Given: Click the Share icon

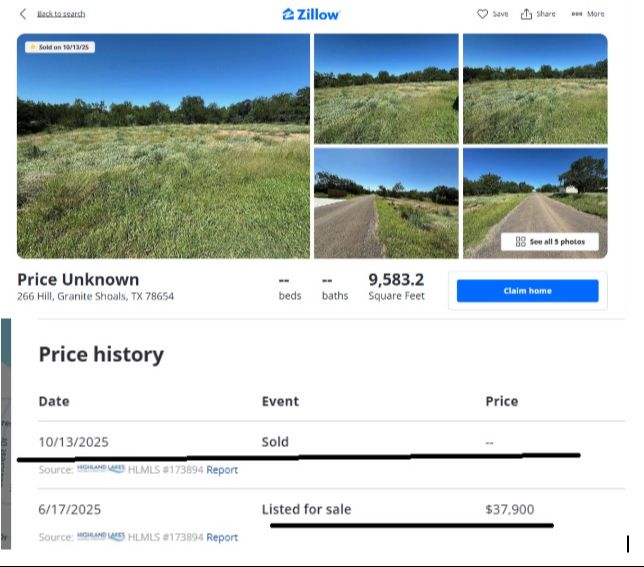Looking at the screenshot, I should (x=526, y=14).
